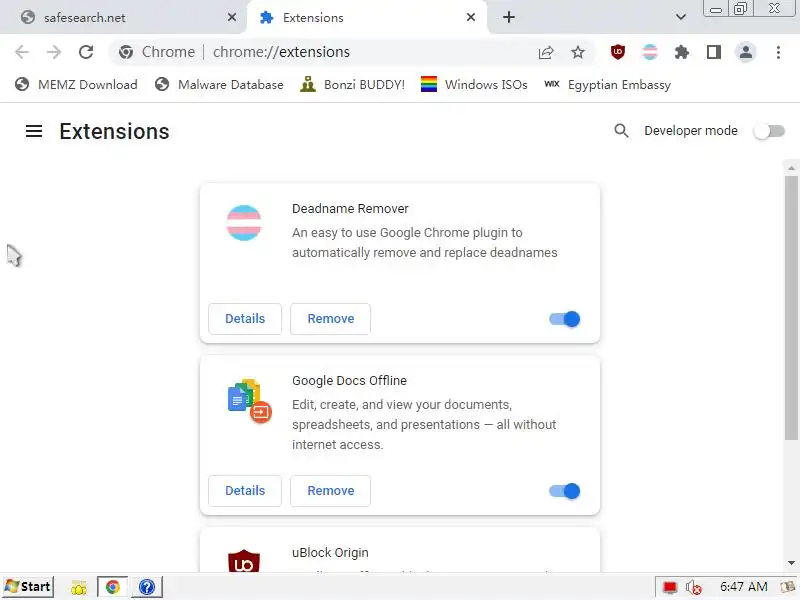Open Details for Deadname Remover
The image size is (800, 600).
(x=245, y=319)
